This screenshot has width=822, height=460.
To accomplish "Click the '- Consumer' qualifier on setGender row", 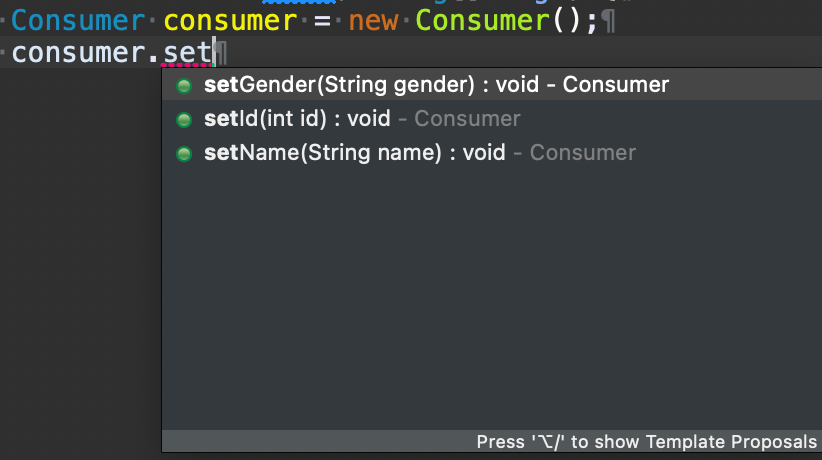I will 608,86.
